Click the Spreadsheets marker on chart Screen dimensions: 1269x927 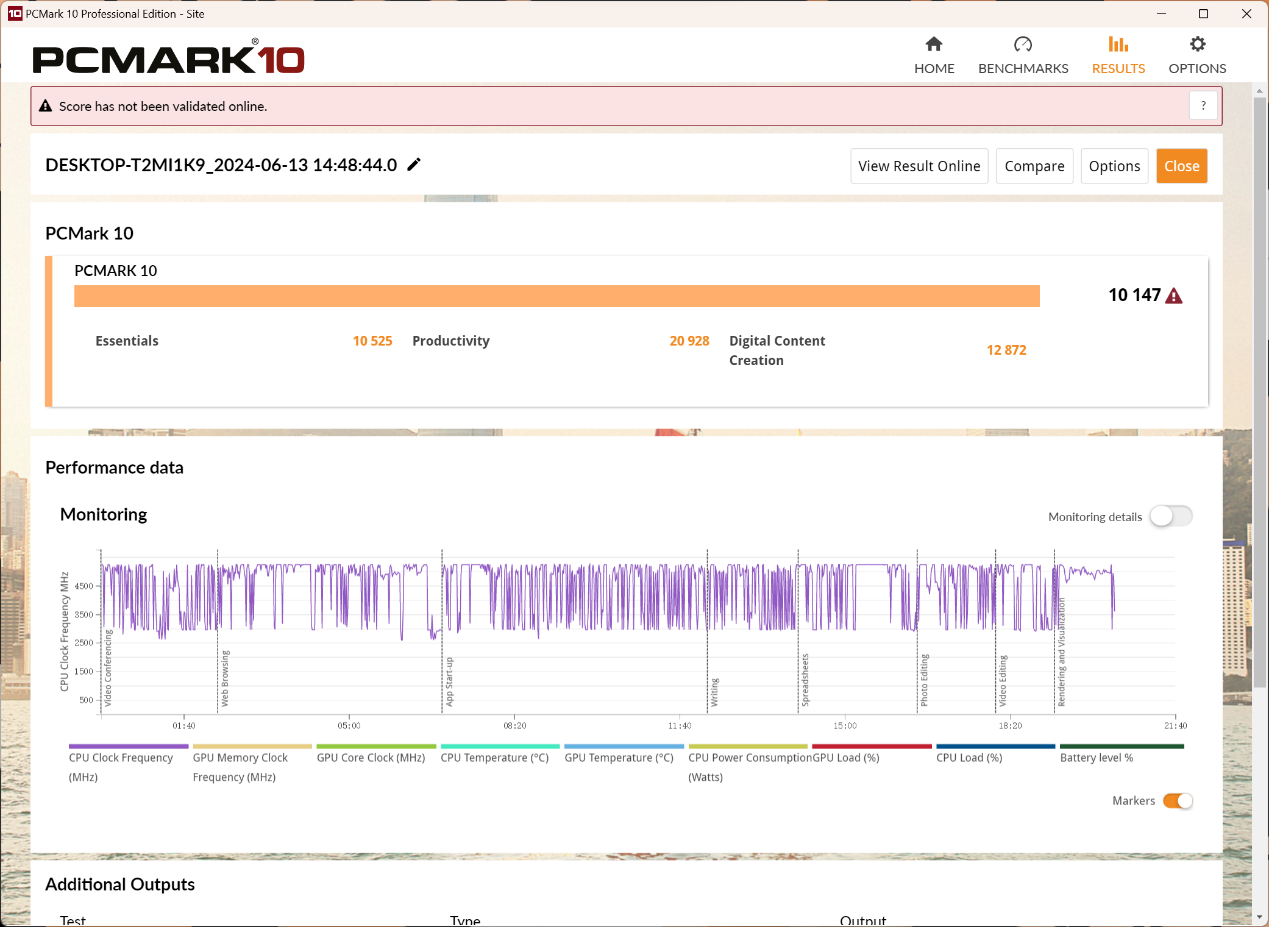tap(805, 681)
